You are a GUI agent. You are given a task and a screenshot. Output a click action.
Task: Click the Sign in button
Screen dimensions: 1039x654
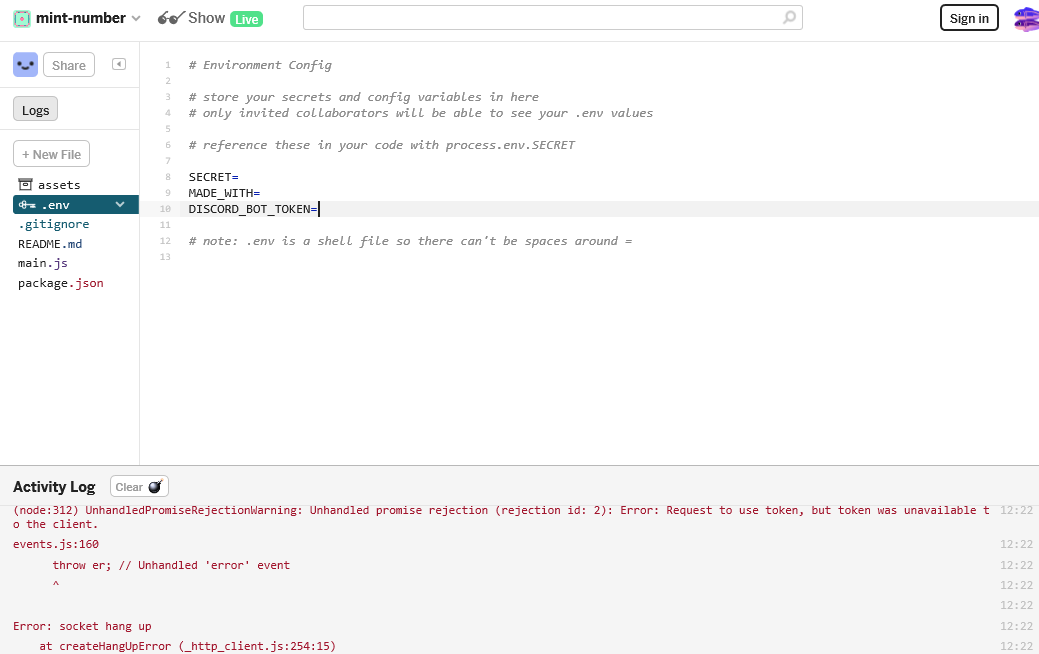tap(968, 17)
